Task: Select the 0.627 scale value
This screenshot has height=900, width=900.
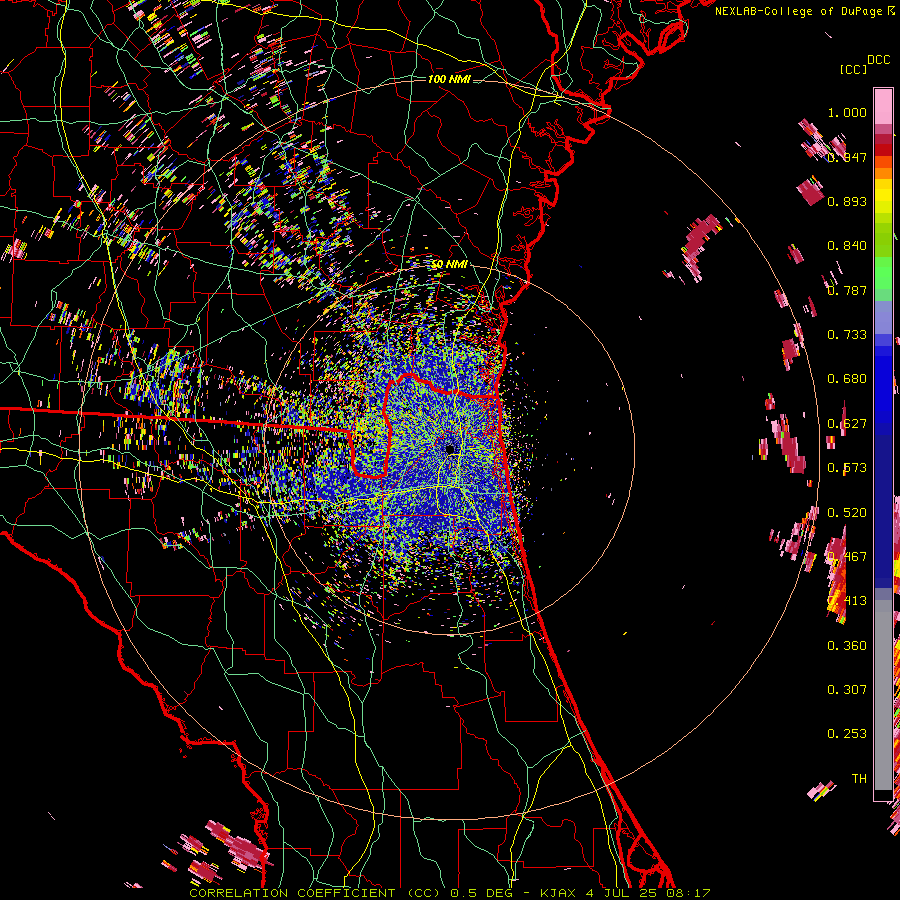Action: pyautogui.click(x=847, y=424)
